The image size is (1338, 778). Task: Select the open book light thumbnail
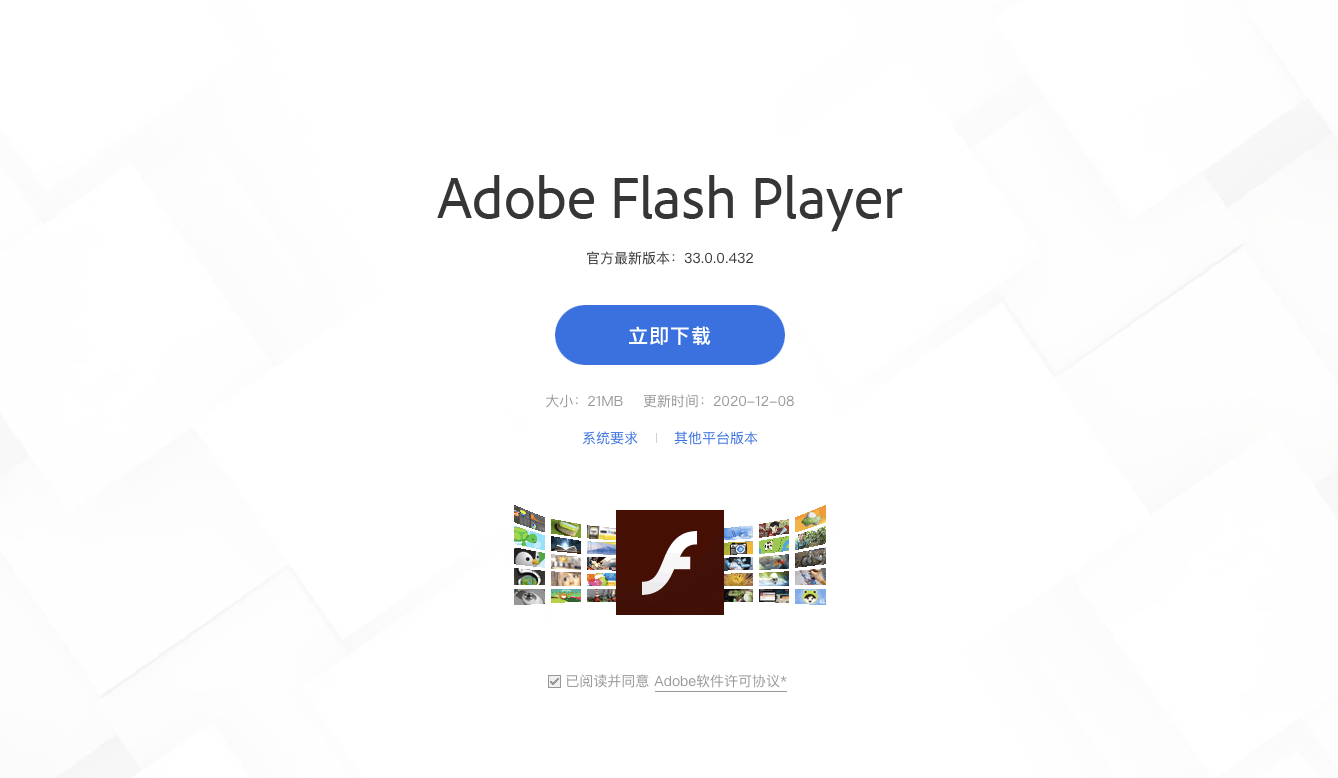point(566,545)
